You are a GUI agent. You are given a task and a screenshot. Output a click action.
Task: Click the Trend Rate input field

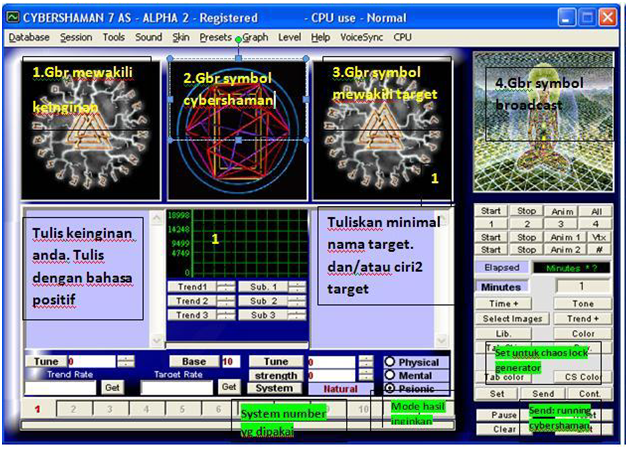click(x=60, y=388)
